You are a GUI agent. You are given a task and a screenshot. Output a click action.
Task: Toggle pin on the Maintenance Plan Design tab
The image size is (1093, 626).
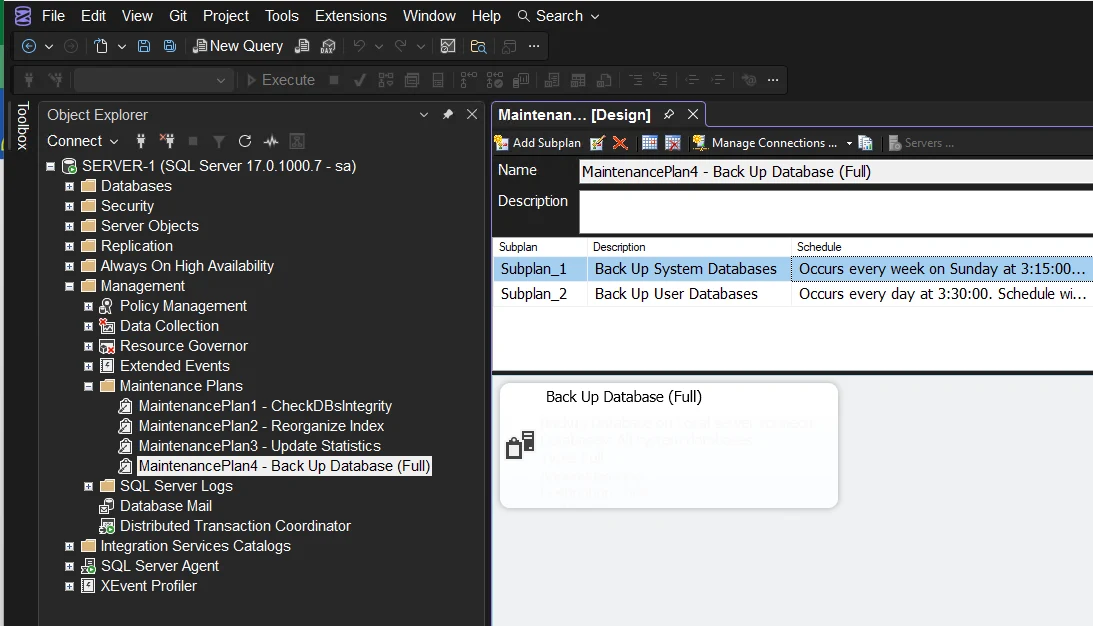click(669, 115)
